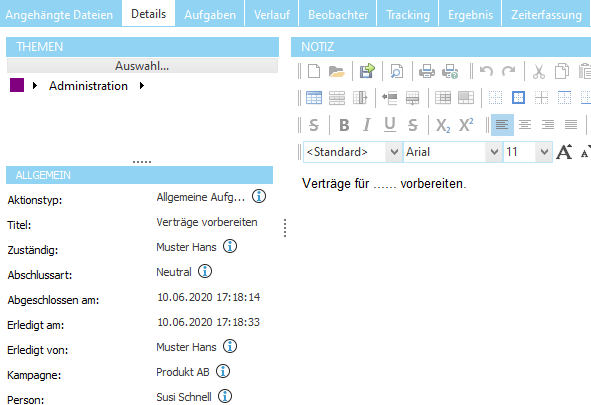Expand the arrow left of Administration

35,86
